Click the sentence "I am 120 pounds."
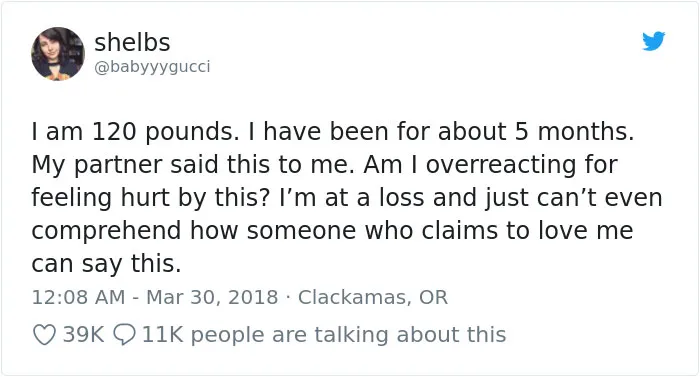700x377 pixels. (135, 132)
